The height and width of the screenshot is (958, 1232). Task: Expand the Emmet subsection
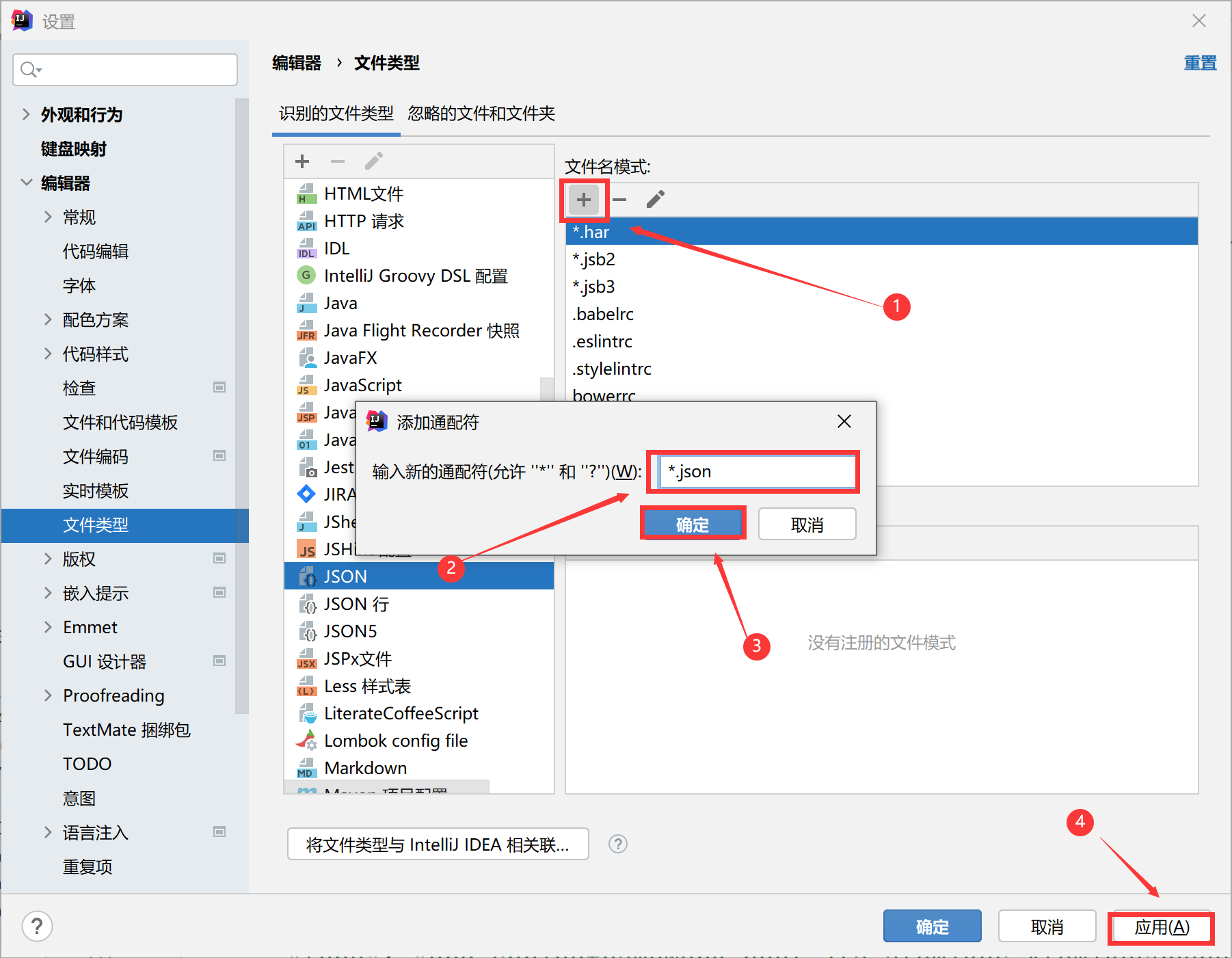click(48, 627)
